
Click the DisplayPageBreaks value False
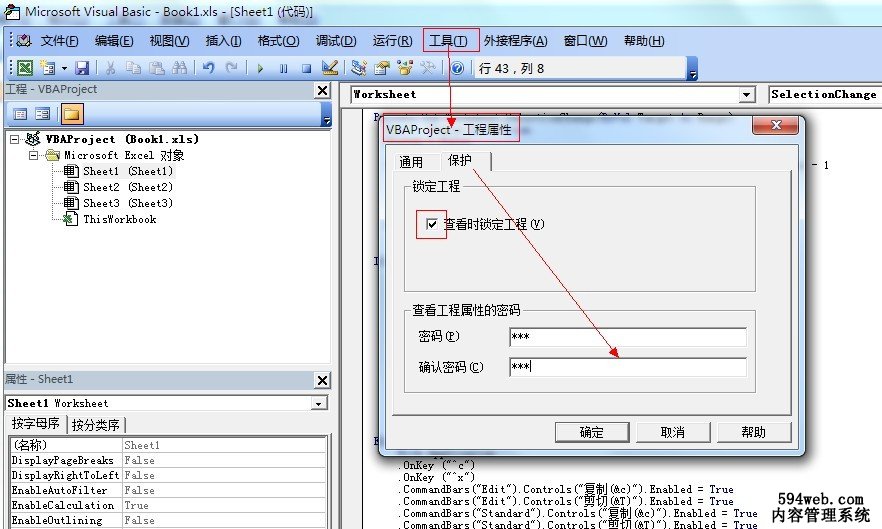(x=224, y=460)
